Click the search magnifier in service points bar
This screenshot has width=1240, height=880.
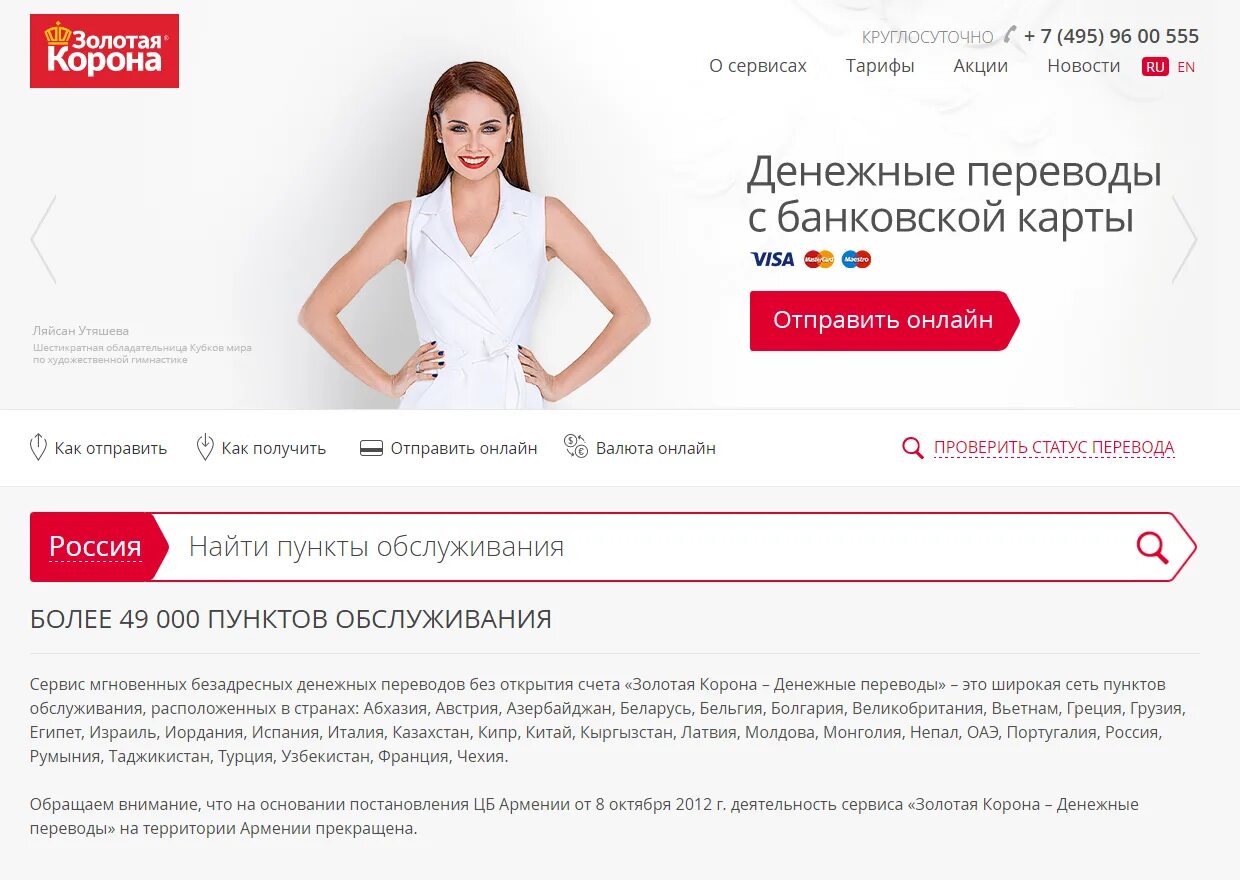tap(1152, 547)
